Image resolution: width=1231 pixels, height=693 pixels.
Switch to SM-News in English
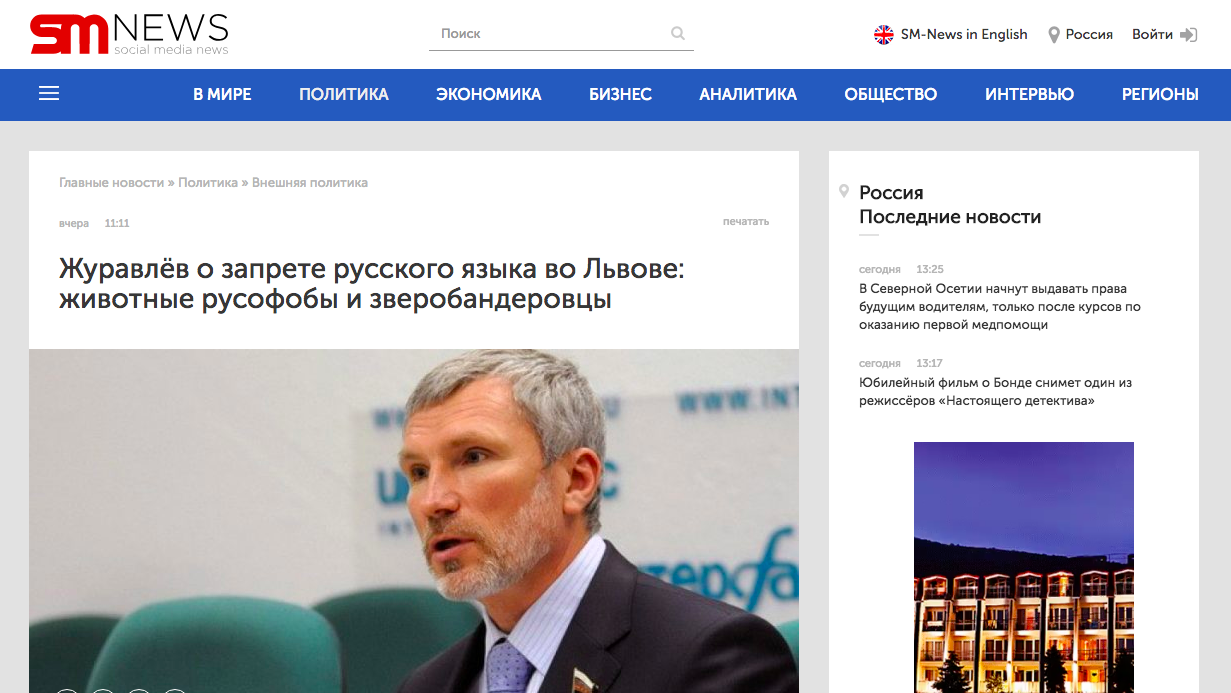964,34
